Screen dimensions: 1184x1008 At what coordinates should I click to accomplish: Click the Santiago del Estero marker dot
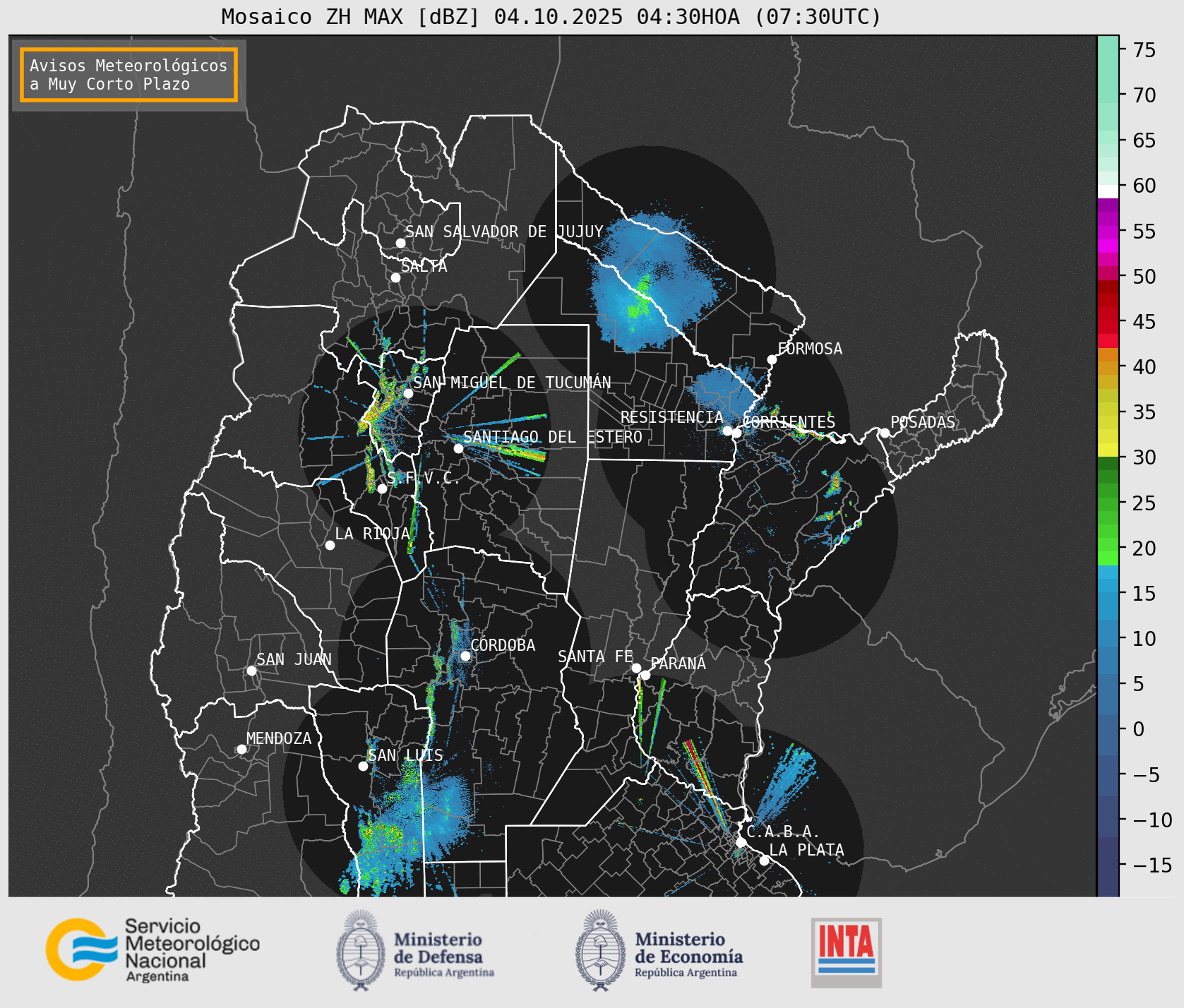coord(458,448)
